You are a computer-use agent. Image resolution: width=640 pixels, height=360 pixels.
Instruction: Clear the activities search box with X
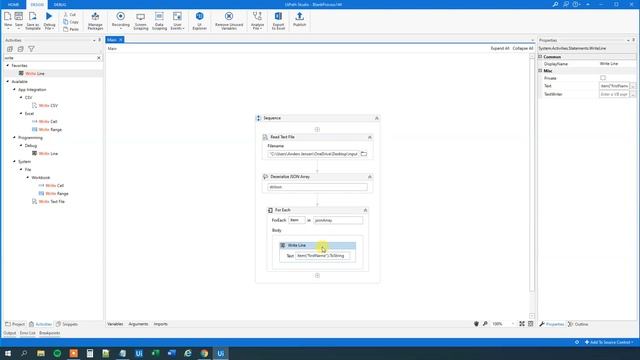pos(99,58)
